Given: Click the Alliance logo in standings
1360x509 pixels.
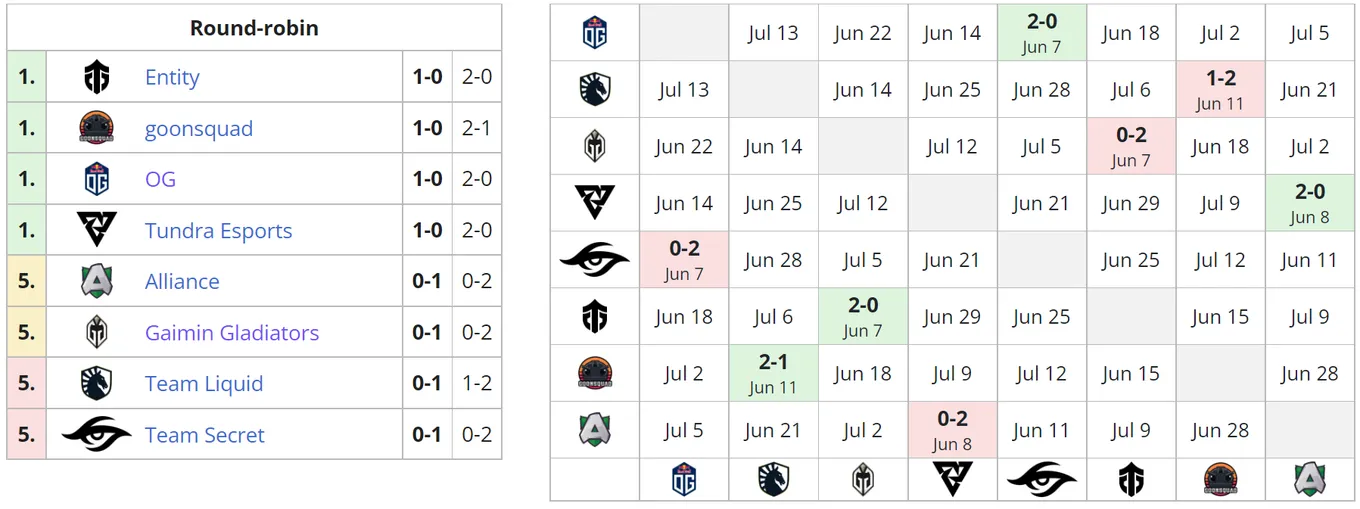Looking at the screenshot, I should 96,282.
